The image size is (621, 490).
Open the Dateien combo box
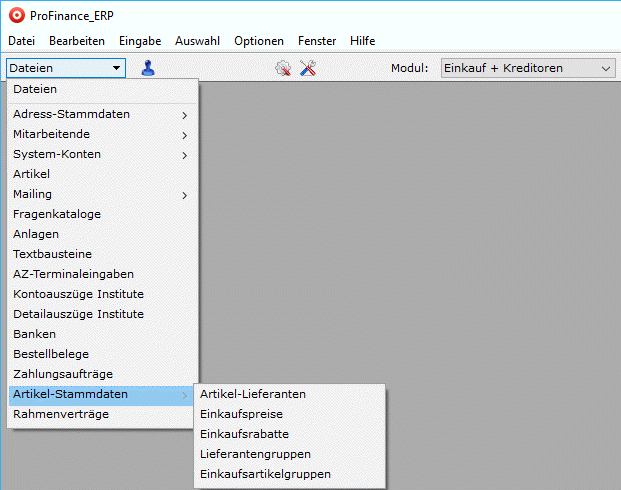(x=66, y=68)
